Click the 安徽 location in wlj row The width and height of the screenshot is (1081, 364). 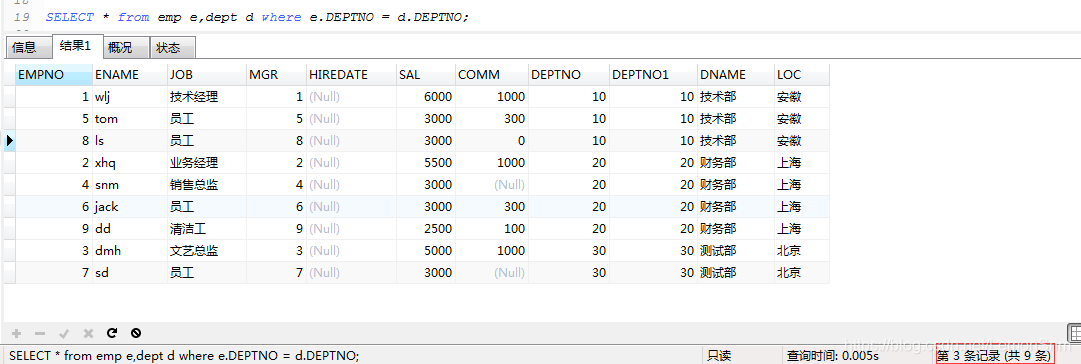tap(801, 97)
